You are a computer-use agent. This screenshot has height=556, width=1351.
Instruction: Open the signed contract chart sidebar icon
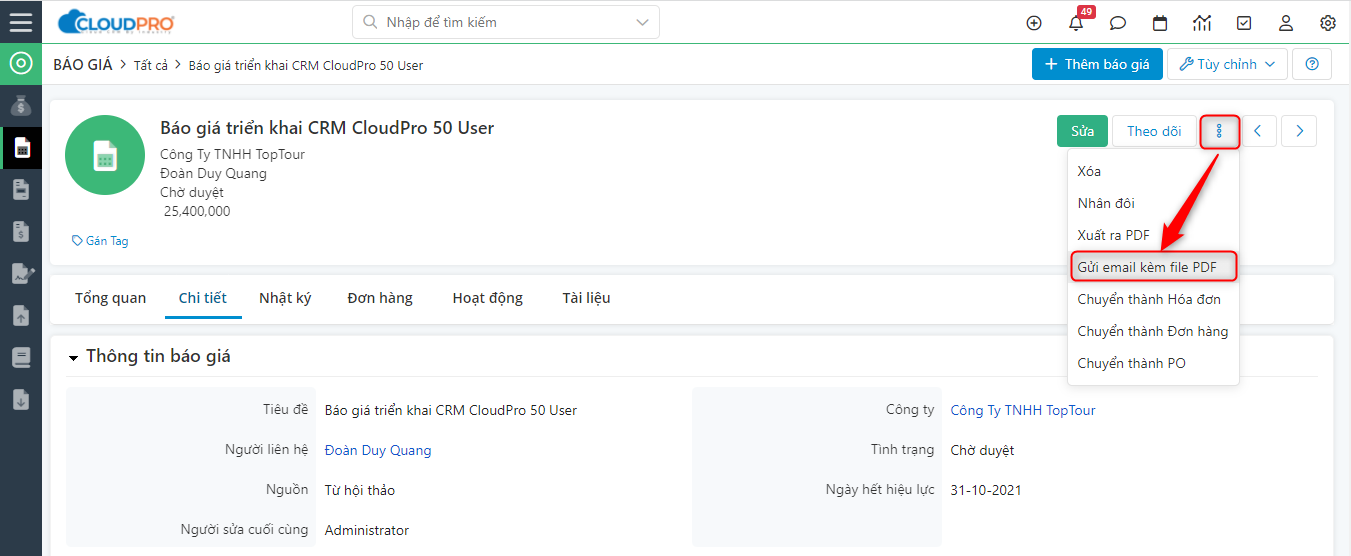[21, 274]
